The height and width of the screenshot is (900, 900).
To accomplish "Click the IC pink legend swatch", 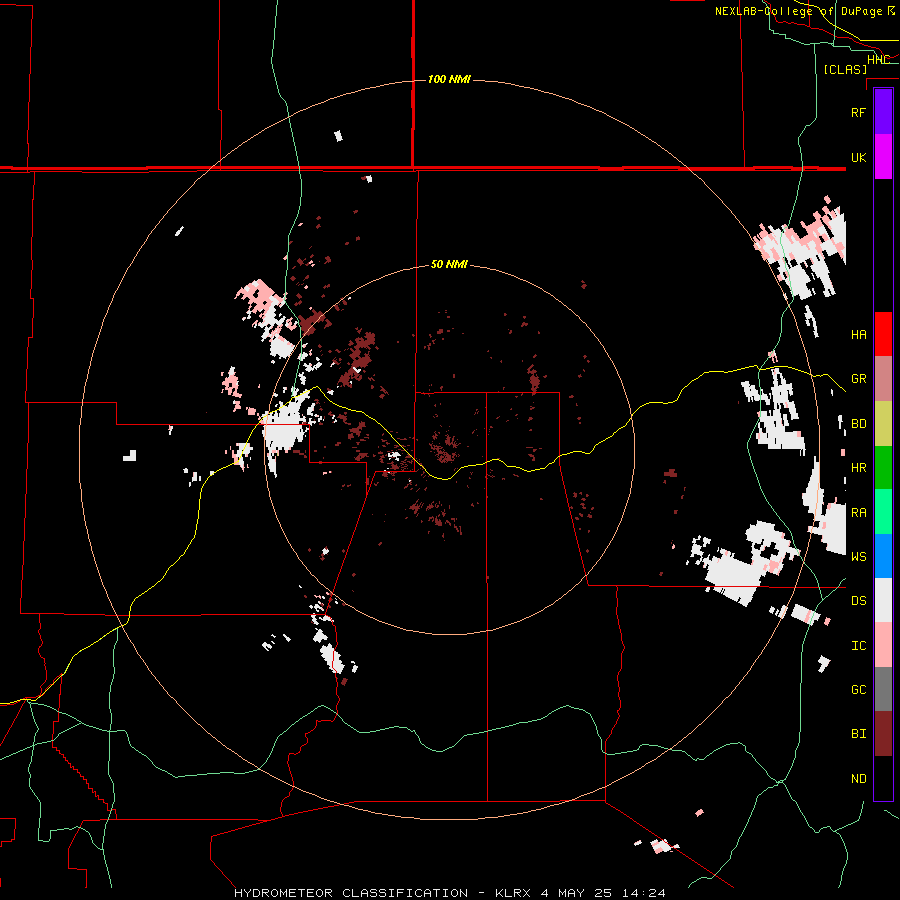I will (x=883, y=645).
